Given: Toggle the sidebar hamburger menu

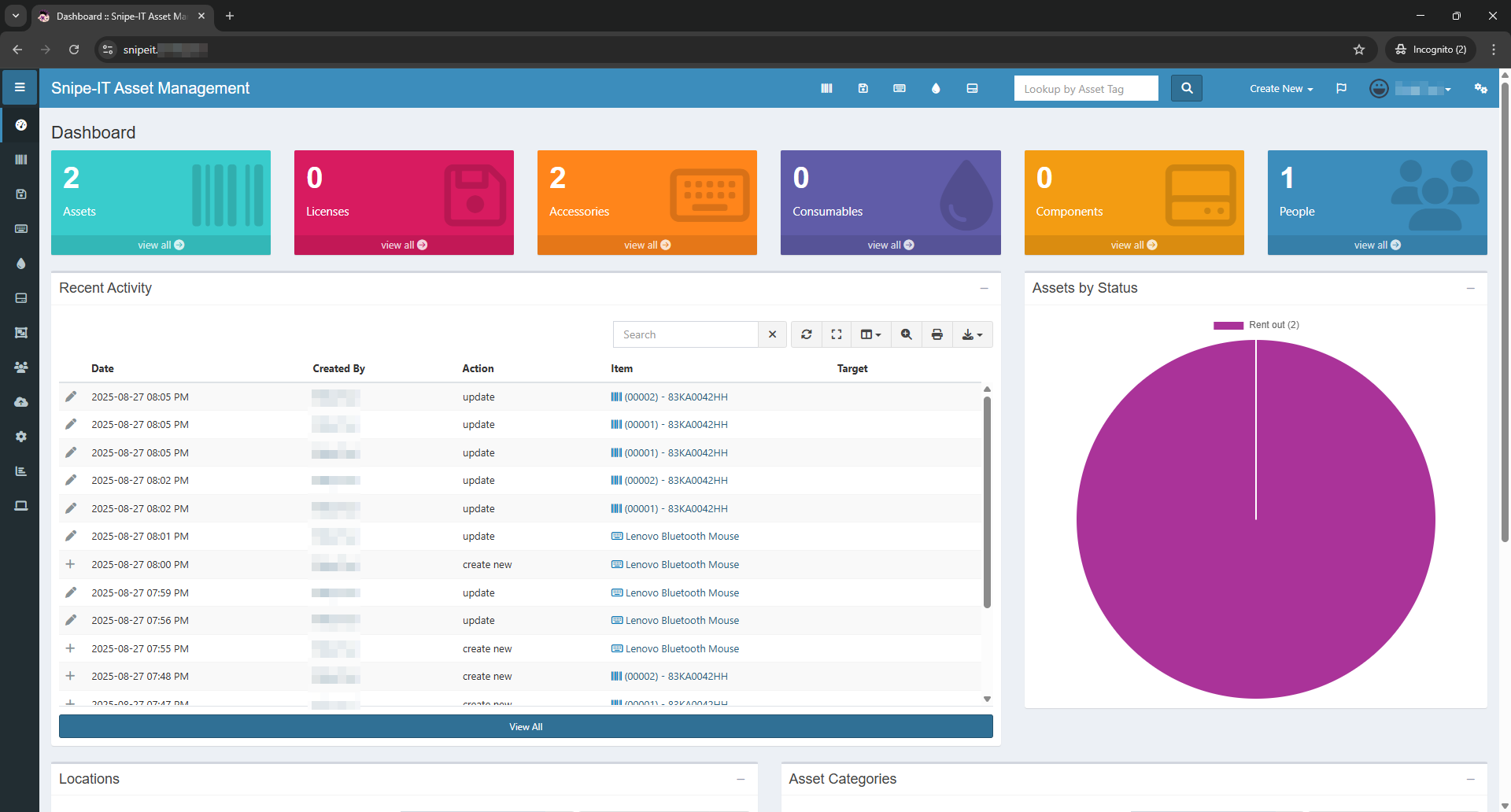Looking at the screenshot, I should click(20, 87).
